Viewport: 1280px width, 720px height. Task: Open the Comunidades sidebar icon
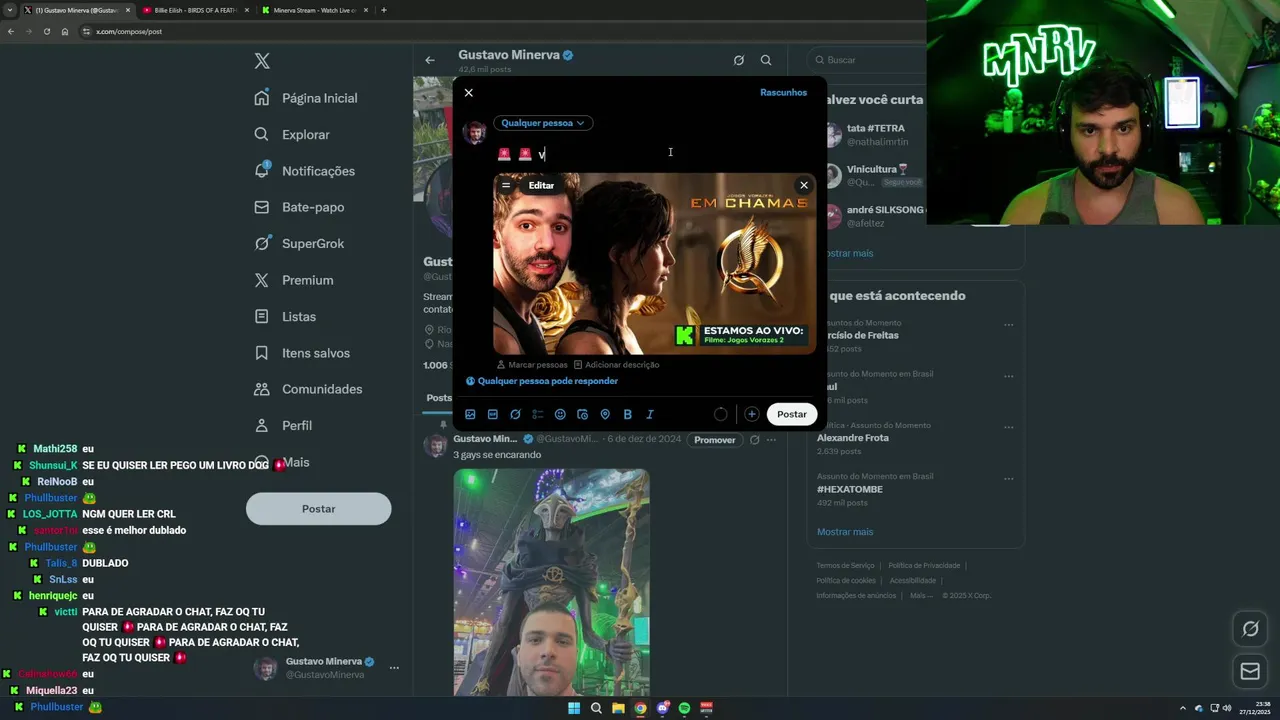click(262, 389)
